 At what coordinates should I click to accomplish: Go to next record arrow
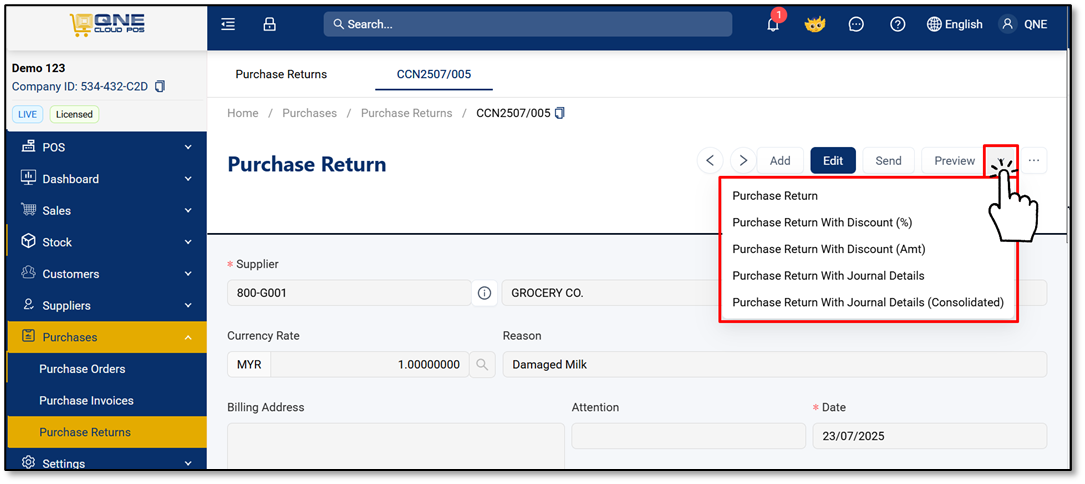pyautogui.click(x=743, y=161)
